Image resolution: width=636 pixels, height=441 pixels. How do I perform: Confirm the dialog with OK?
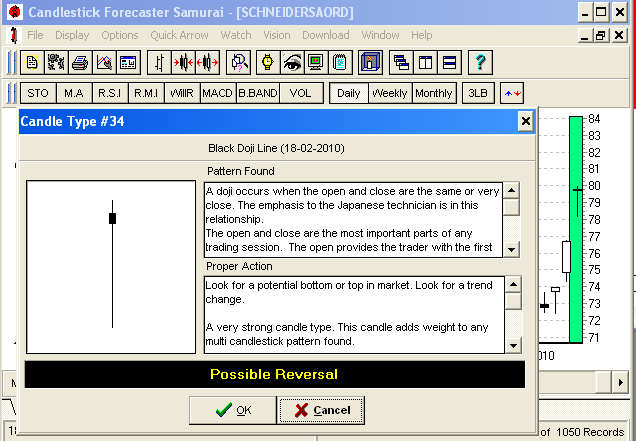[233, 410]
